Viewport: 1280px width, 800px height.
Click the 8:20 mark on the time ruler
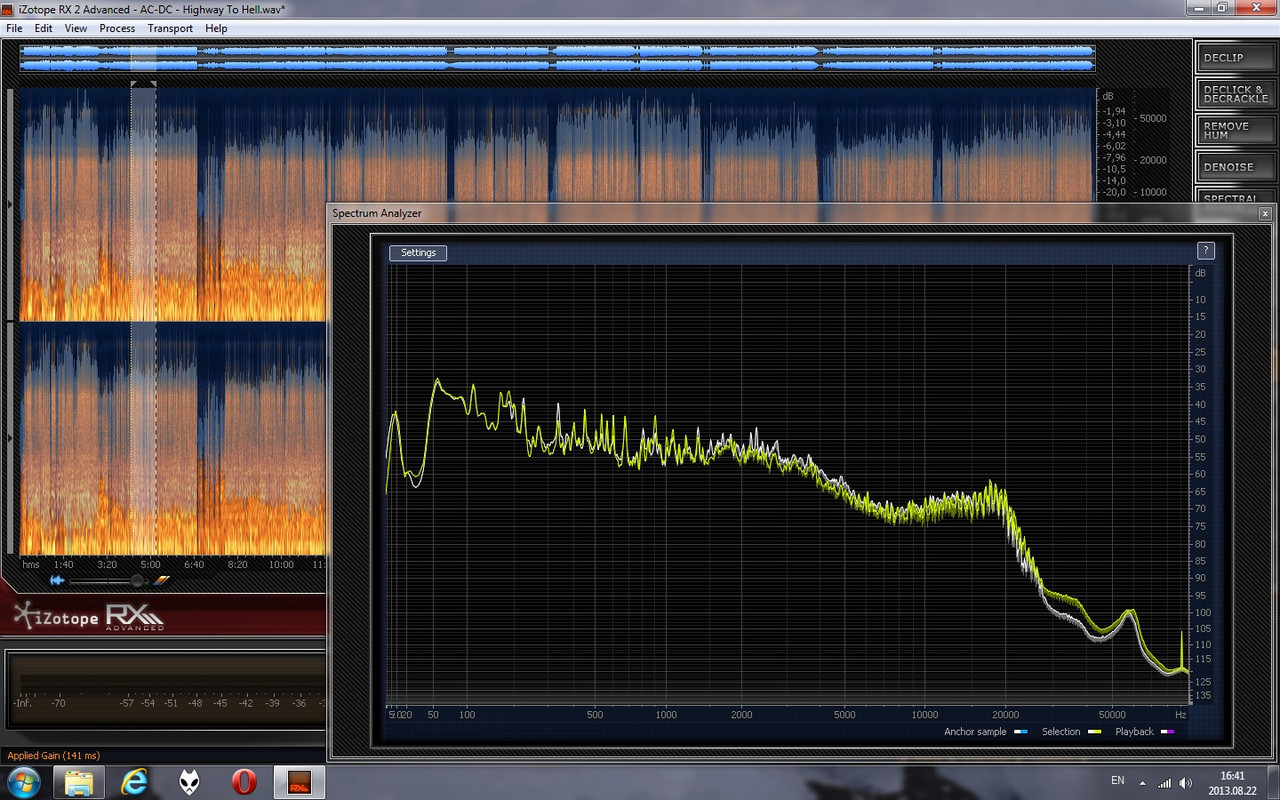coord(238,564)
